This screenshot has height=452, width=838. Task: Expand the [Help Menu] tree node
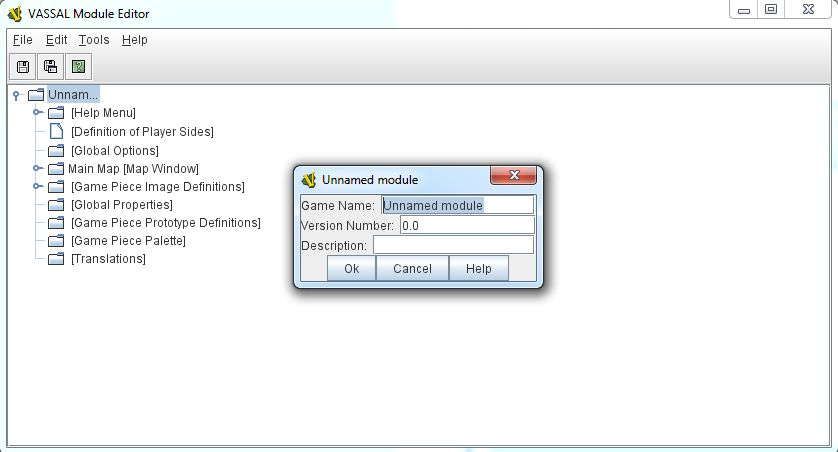pyautogui.click(x=37, y=112)
